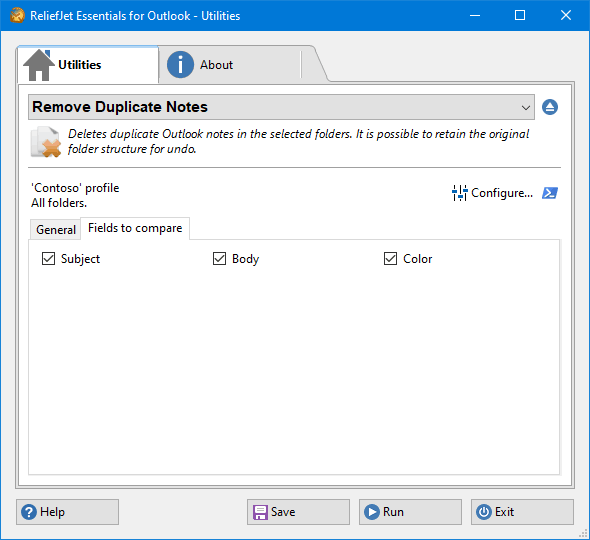Click the blue eject arrow icon
The height and width of the screenshot is (540, 590).
(x=550, y=107)
